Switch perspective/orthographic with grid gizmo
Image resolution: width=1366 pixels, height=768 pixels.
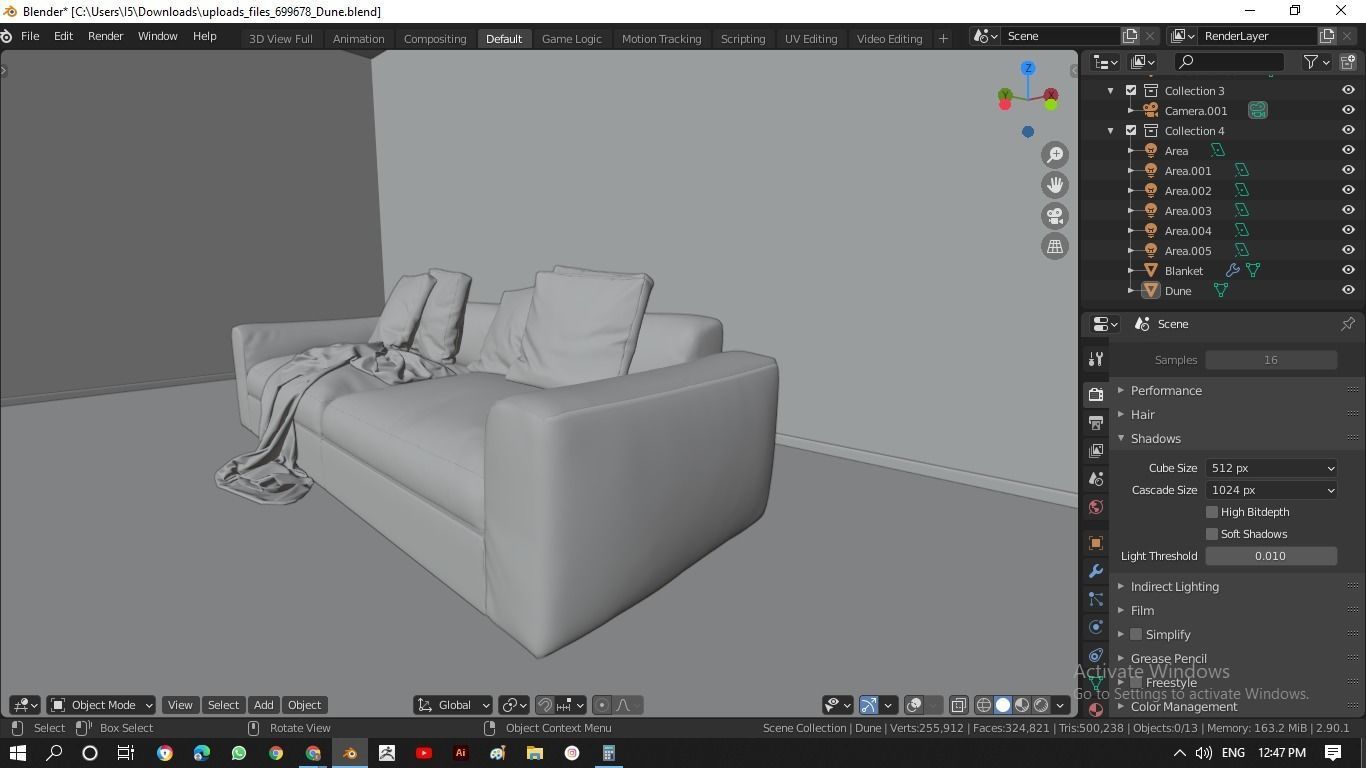pyautogui.click(x=1055, y=246)
